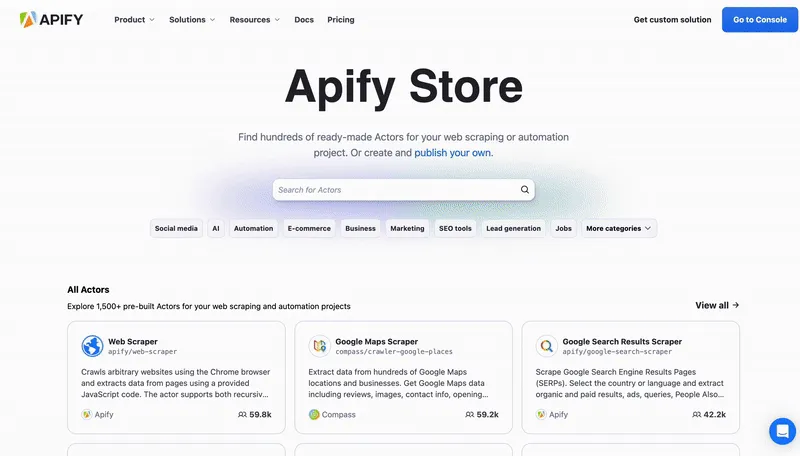Click the Web Scraper globe icon
This screenshot has width=800, height=456.
(x=92, y=346)
